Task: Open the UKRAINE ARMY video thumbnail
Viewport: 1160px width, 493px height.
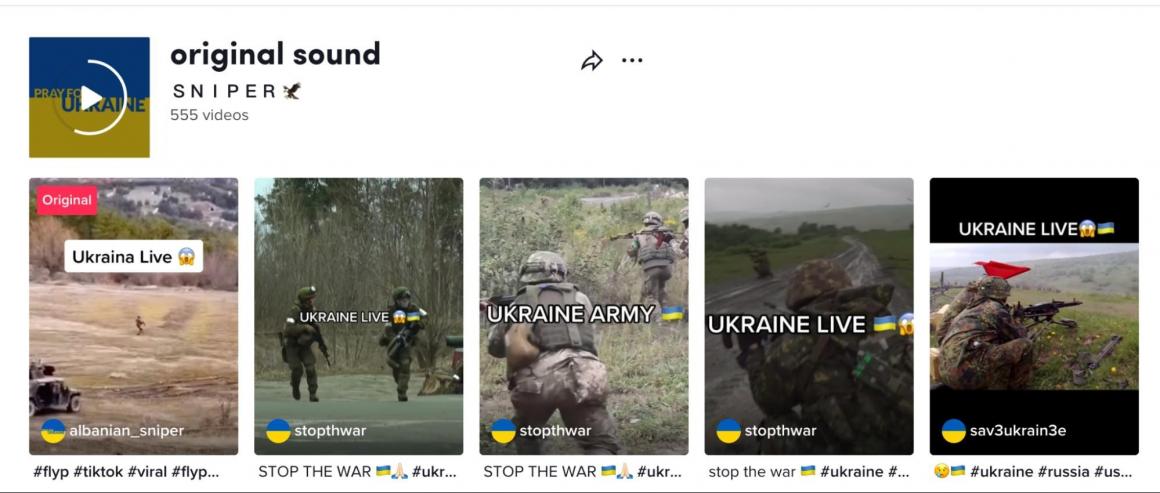Action: tap(584, 316)
